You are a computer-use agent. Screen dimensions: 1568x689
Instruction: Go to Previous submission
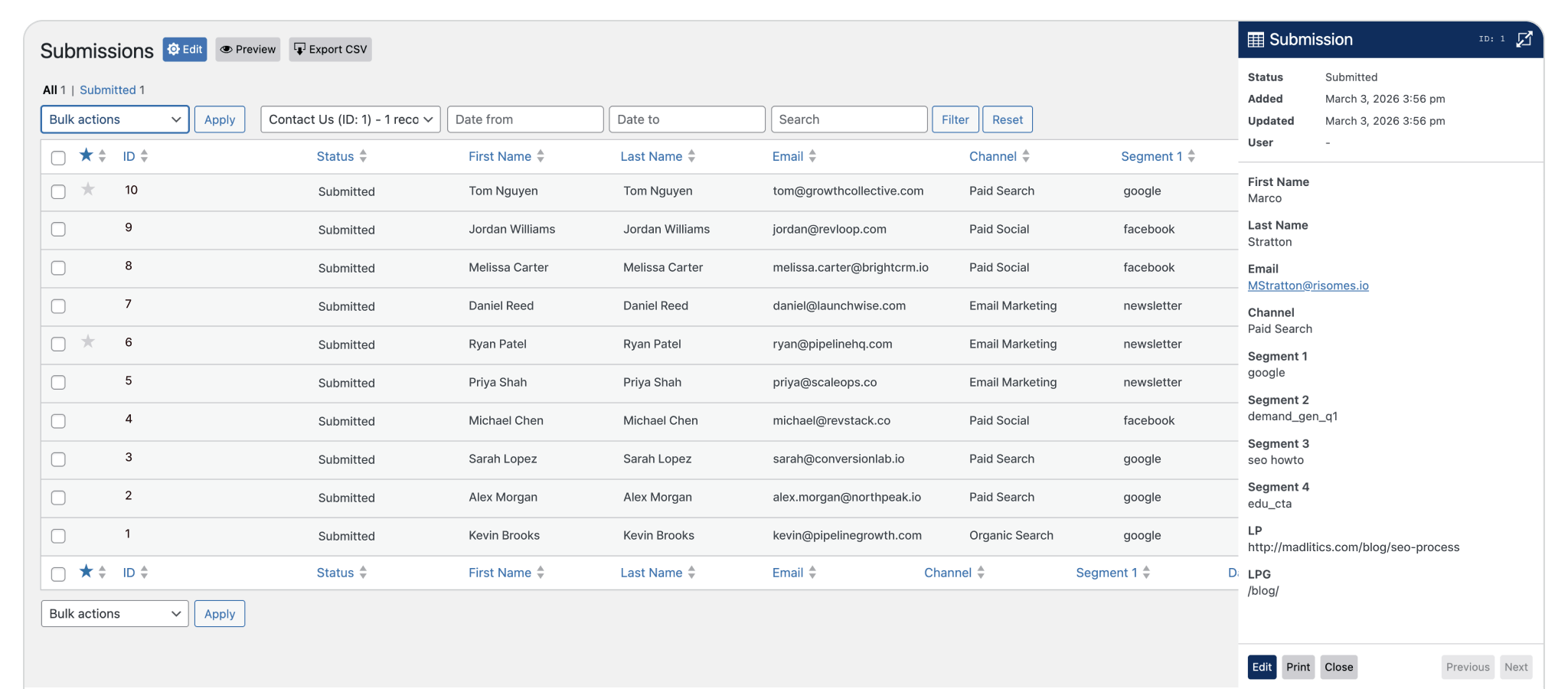pyautogui.click(x=1468, y=667)
